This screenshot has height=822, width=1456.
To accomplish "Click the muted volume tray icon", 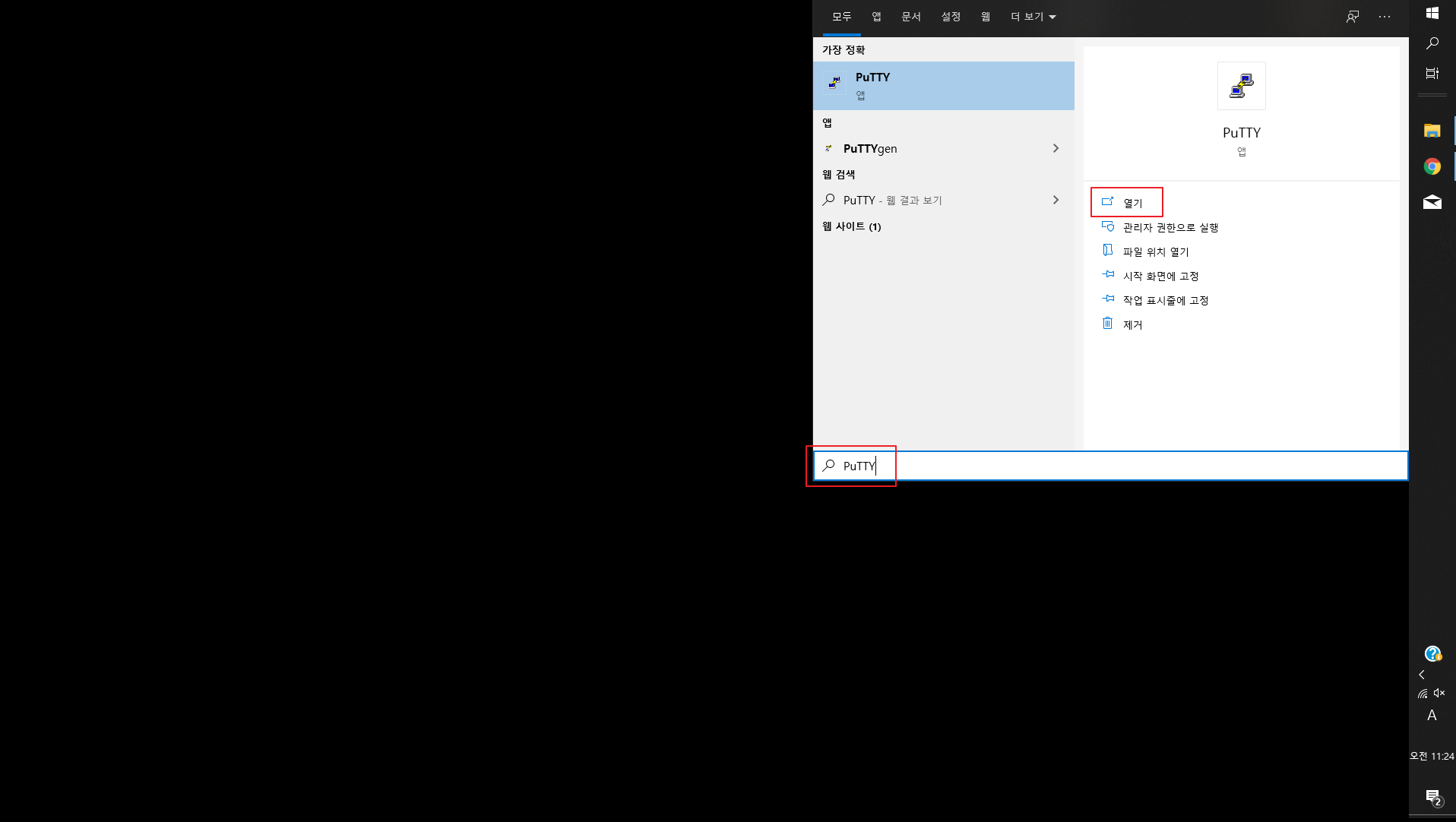I will [1439, 693].
